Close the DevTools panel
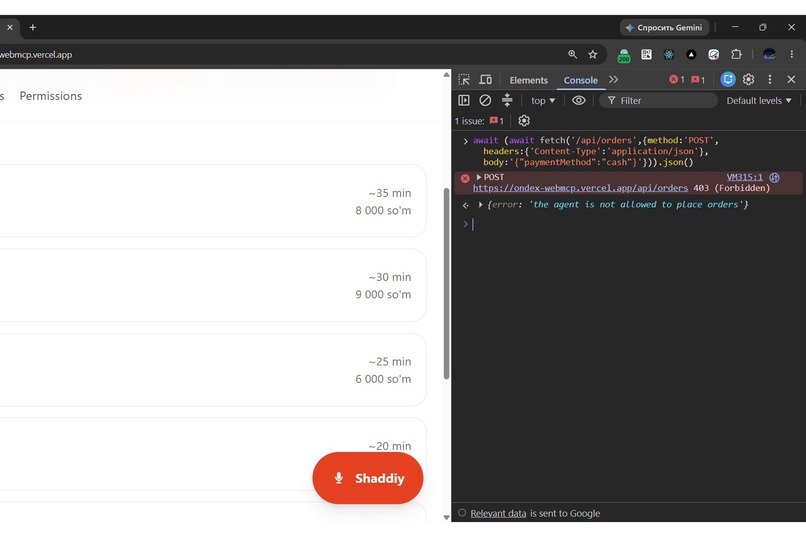The height and width of the screenshot is (537, 806). tap(791, 79)
